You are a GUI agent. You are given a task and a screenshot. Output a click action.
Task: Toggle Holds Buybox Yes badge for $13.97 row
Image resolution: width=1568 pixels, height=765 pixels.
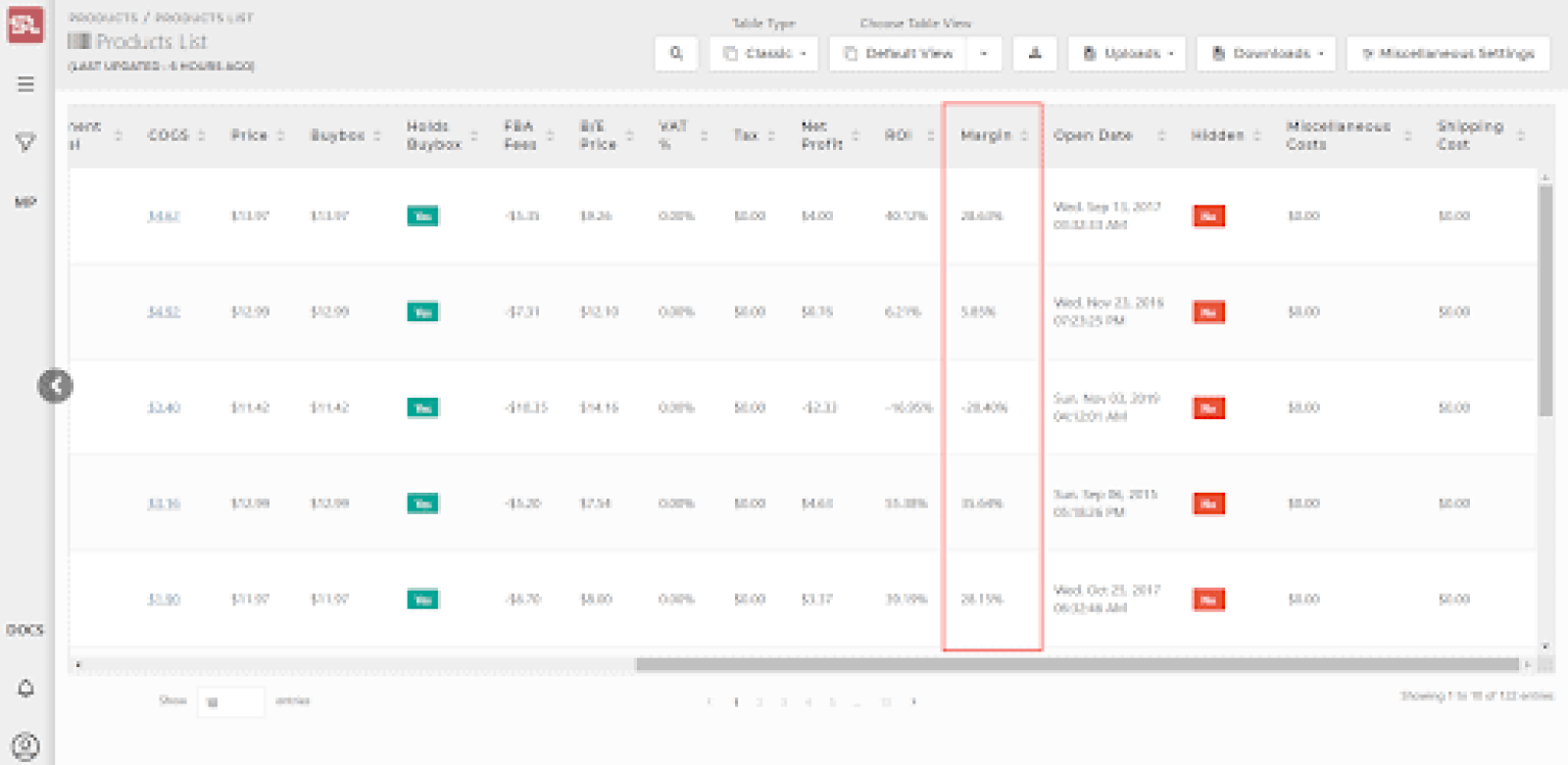(423, 216)
